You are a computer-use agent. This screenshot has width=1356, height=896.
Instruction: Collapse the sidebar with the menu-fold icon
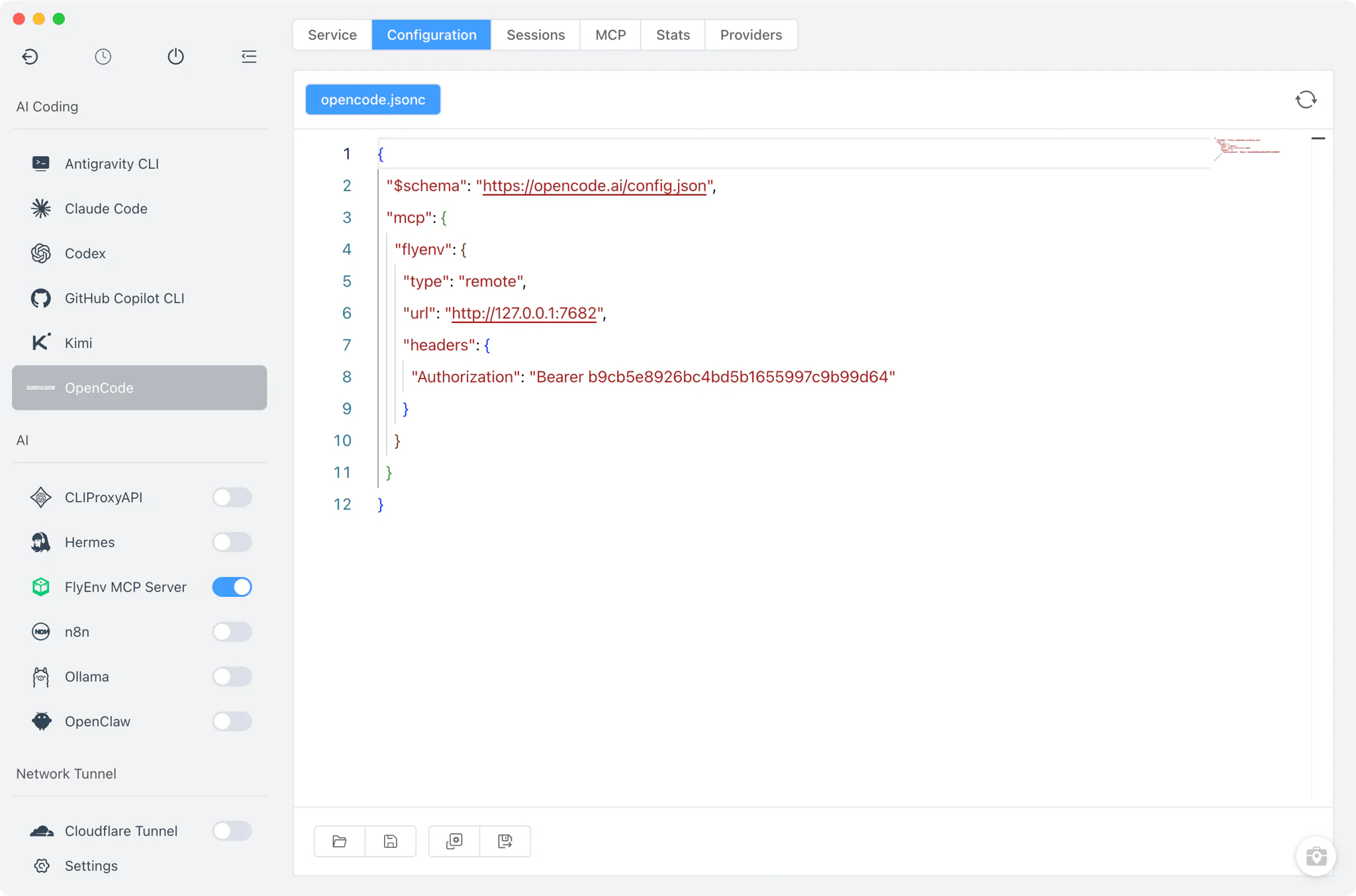249,57
